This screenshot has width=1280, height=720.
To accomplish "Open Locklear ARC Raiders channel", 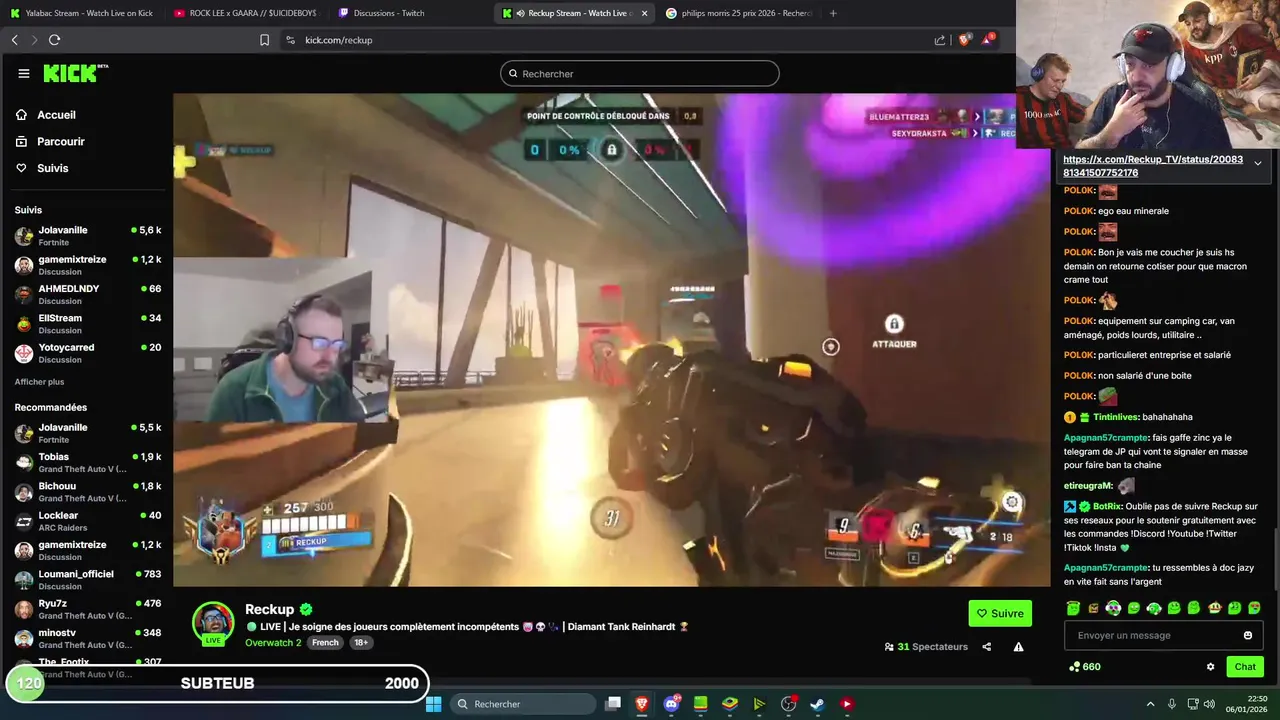I will tap(88, 521).
